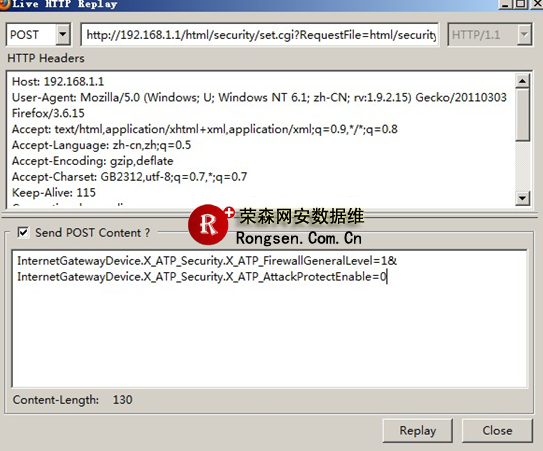Minimize the Live HTTP Replay window
Viewport: 543px width, 451px height.
506,4
